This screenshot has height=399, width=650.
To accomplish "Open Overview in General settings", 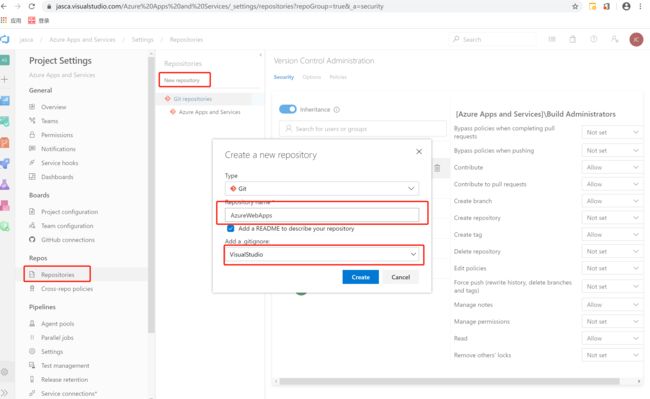I will [53, 107].
